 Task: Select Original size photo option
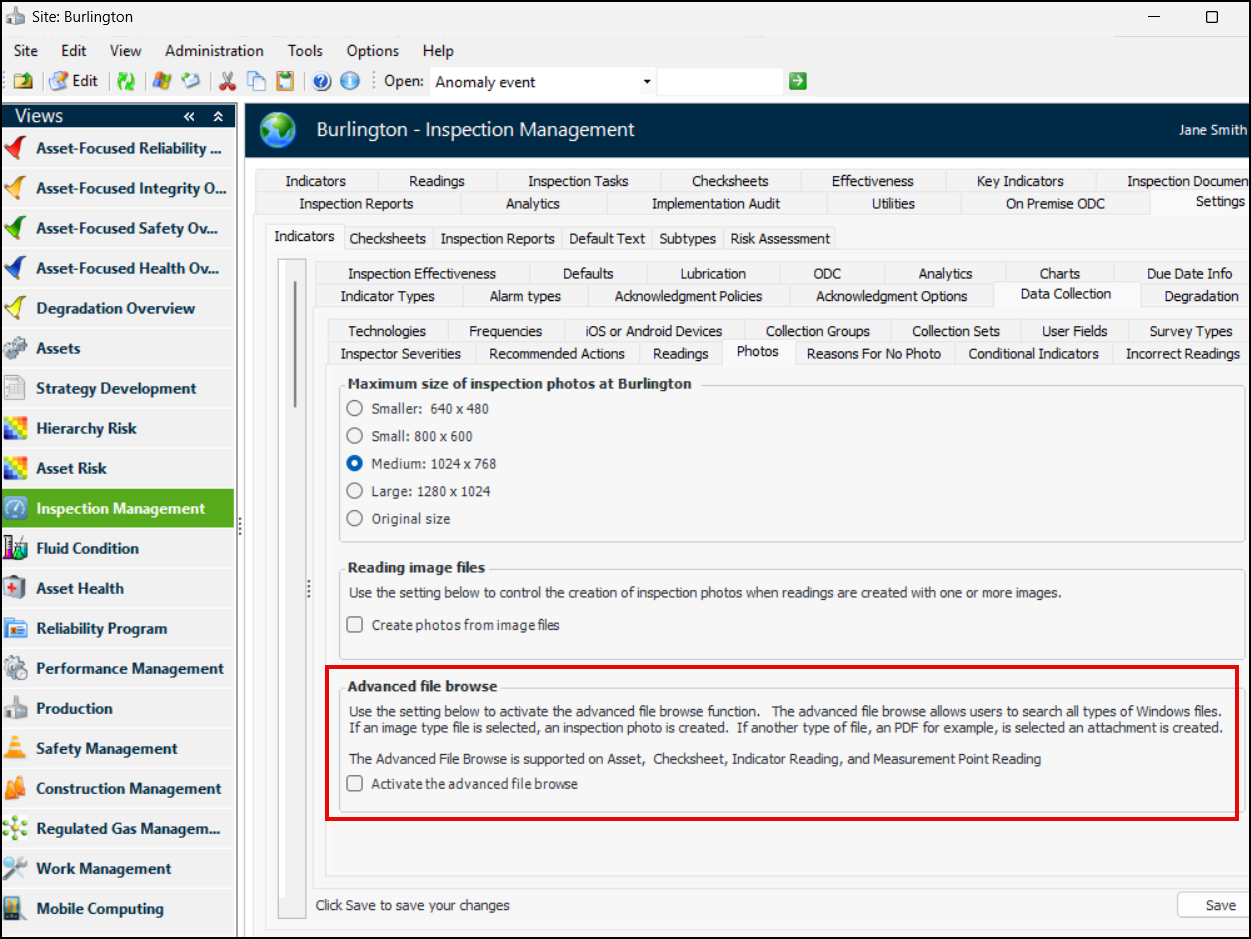(x=354, y=519)
